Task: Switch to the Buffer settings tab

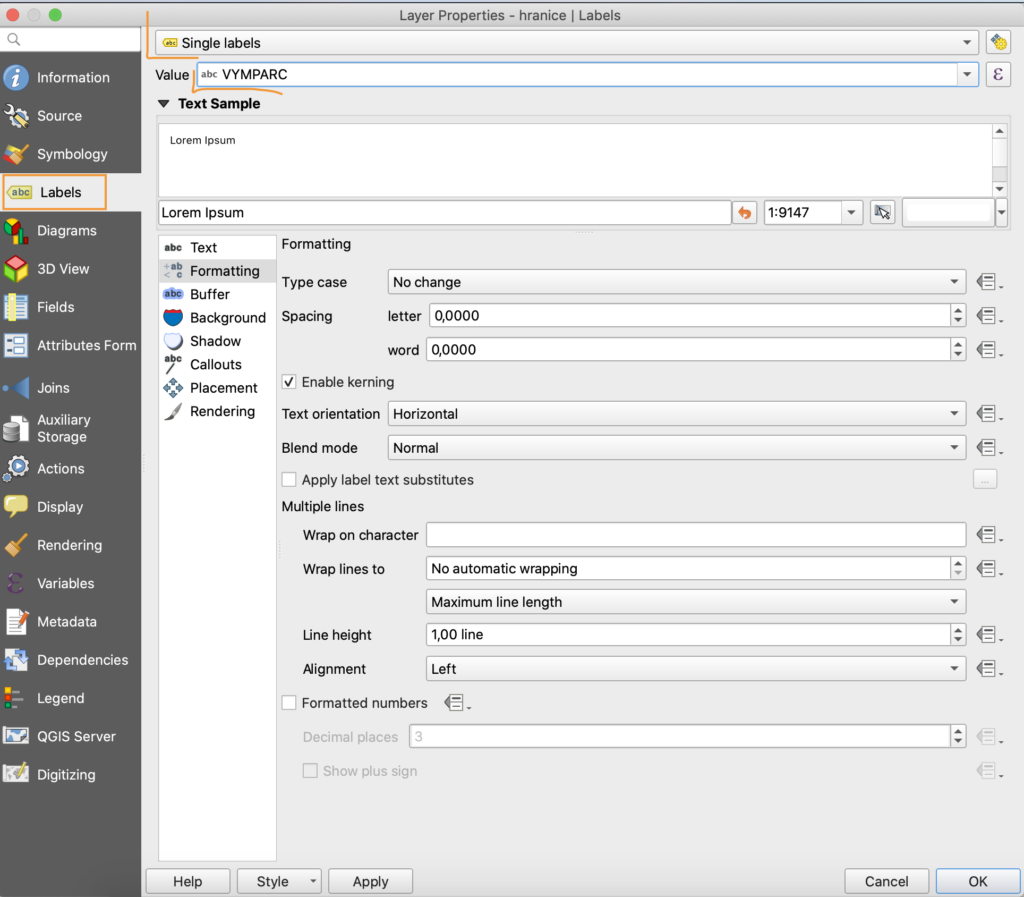Action: [x=209, y=294]
